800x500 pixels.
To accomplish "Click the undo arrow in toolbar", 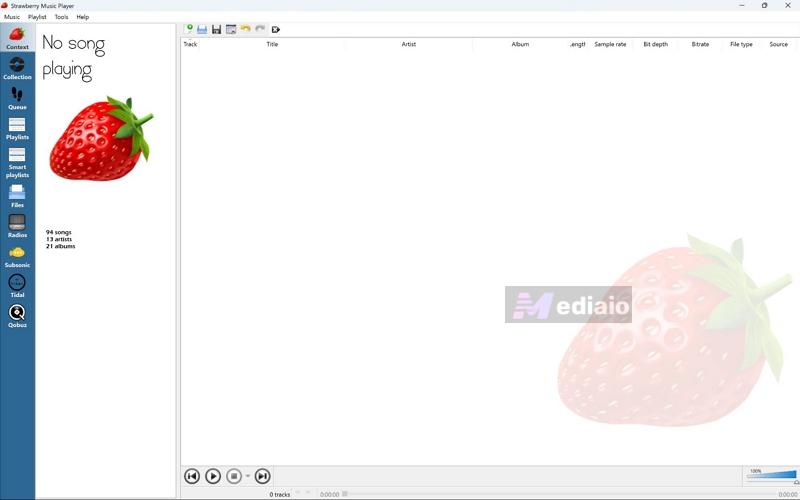I will (x=245, y=29).
